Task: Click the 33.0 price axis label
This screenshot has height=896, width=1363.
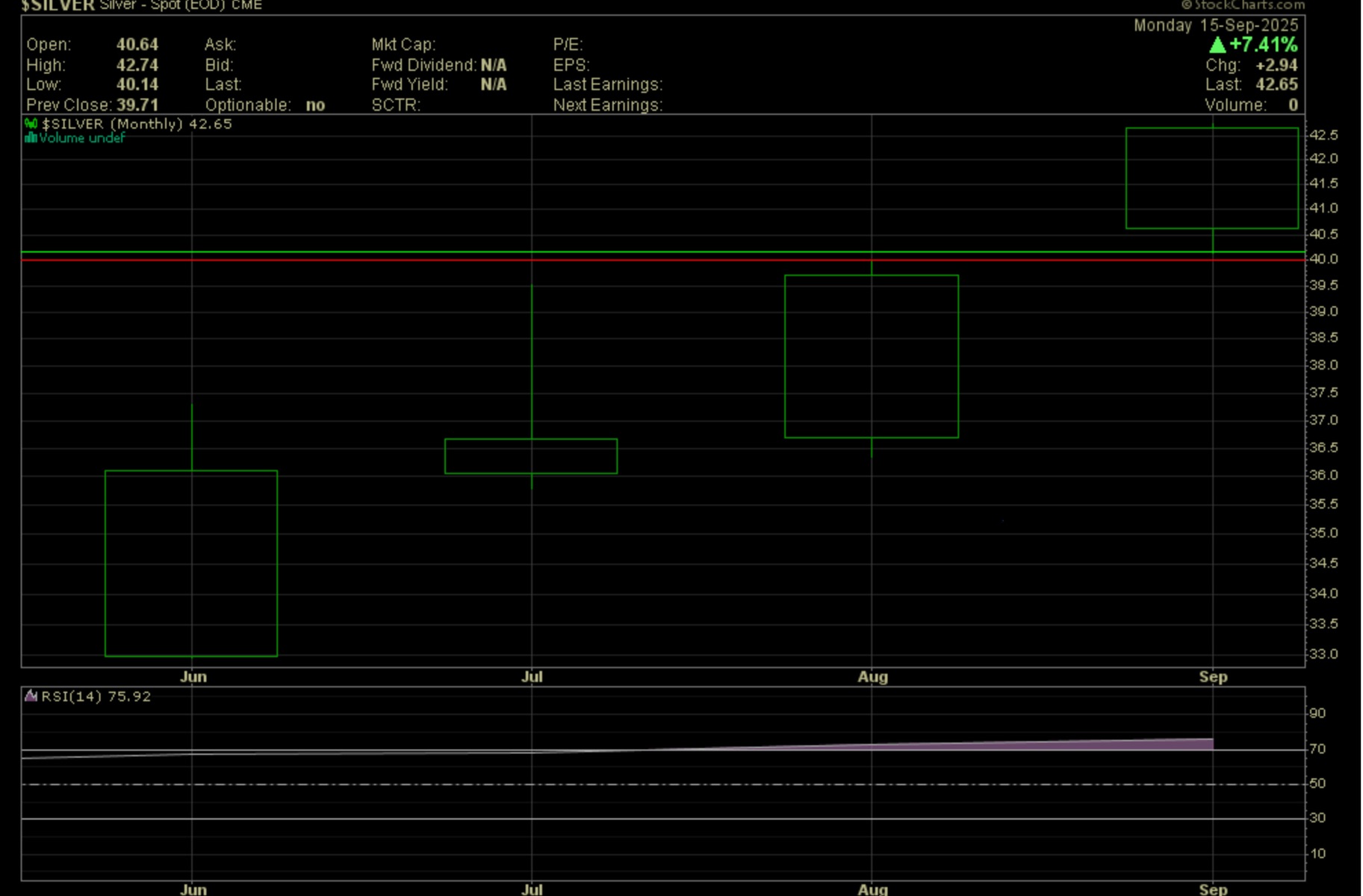Action: [x=1323, y=654]
